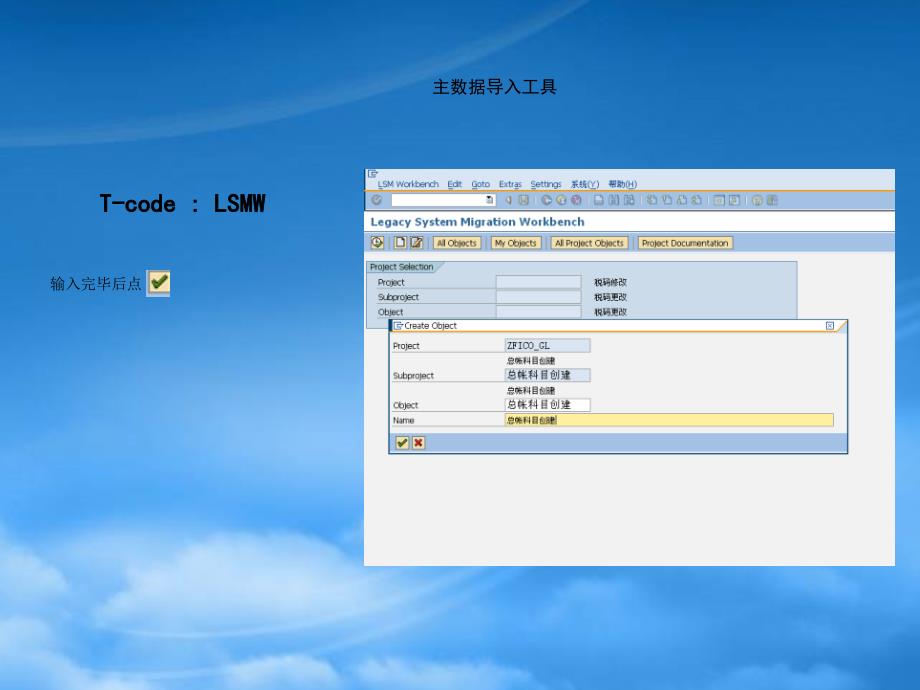The image size is (920, 690).
Task: Click the Create Object dialog title icon
Action: (398, 326)
